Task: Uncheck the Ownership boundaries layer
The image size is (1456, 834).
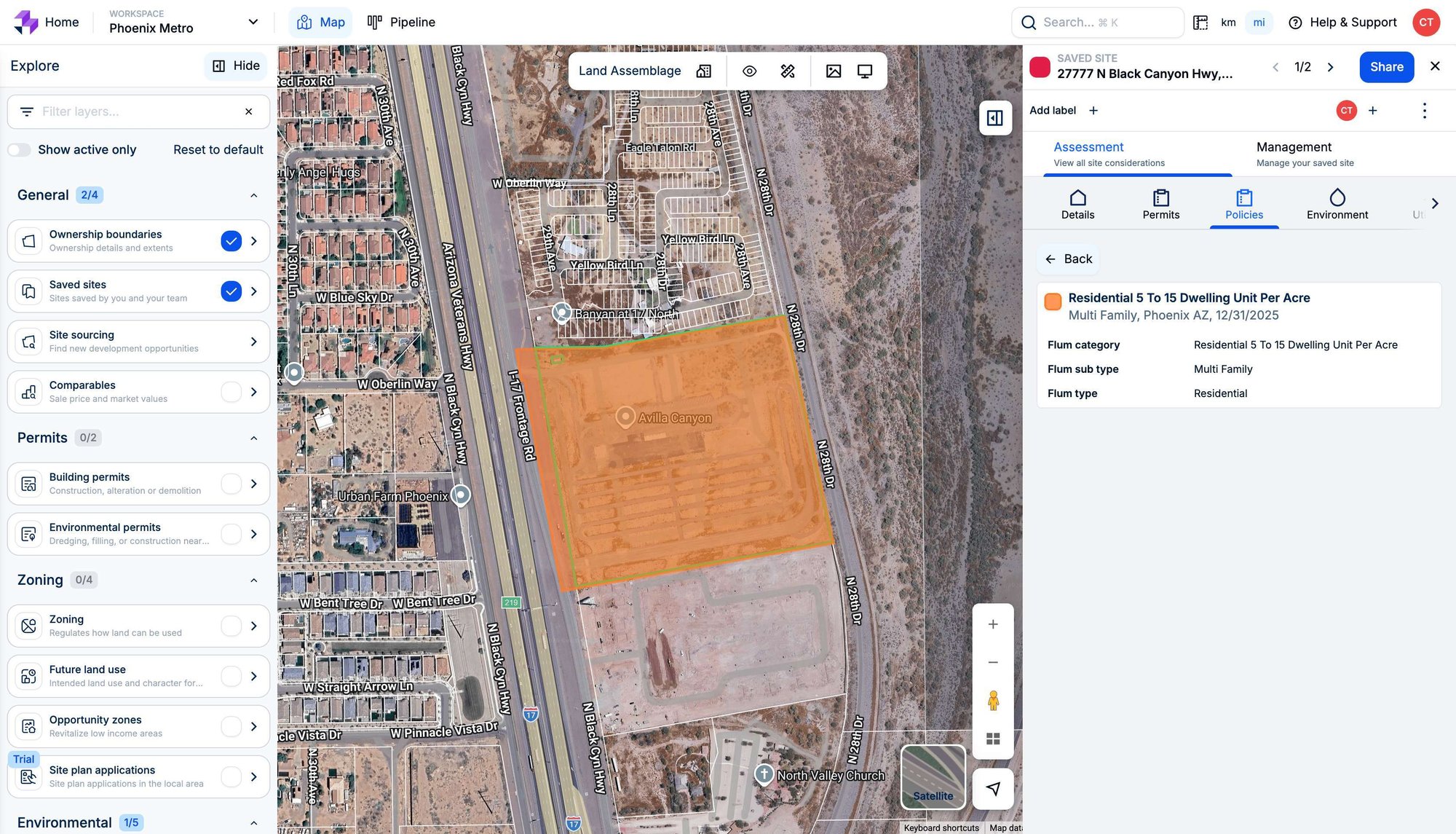Action: 232,240
